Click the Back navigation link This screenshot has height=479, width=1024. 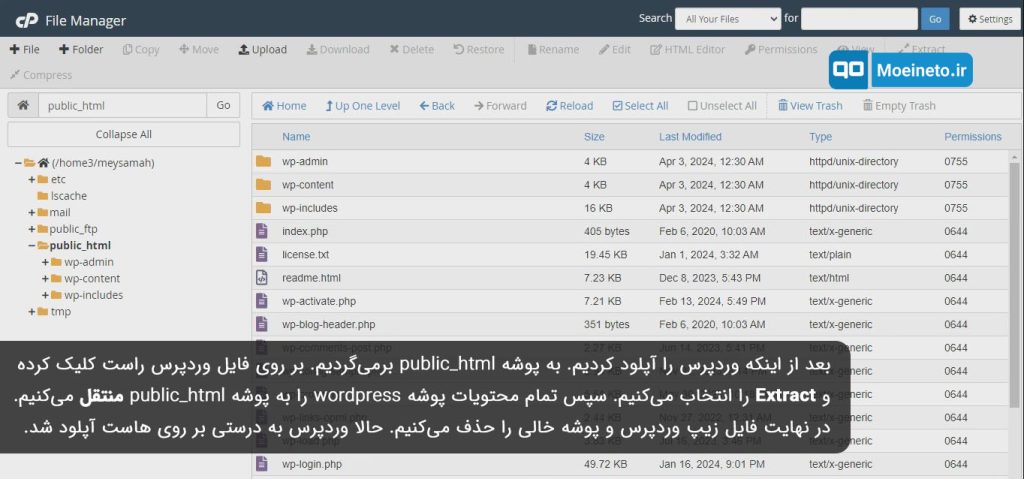pos(437,106)
